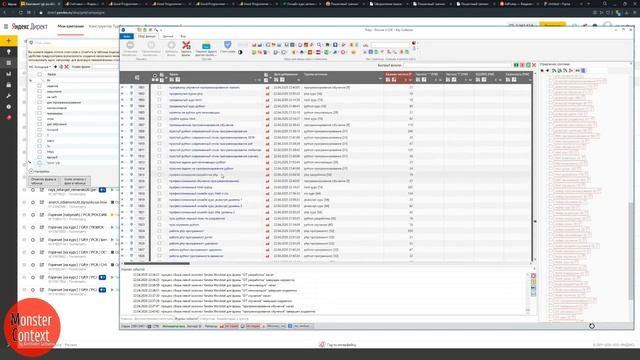Viewport: 640px width, 360px height.
Task: Expand the first tree row arrow in popup list
Action: [x=30, y=80]
